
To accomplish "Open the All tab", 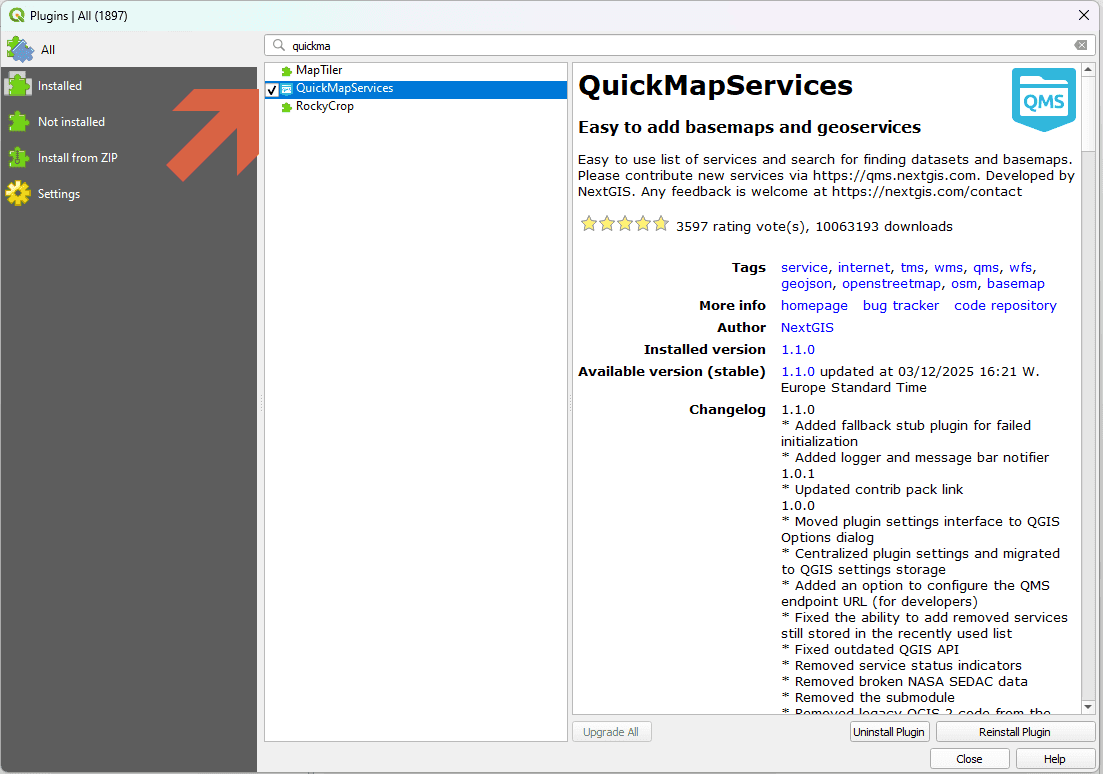I will [x=129, y=49].
